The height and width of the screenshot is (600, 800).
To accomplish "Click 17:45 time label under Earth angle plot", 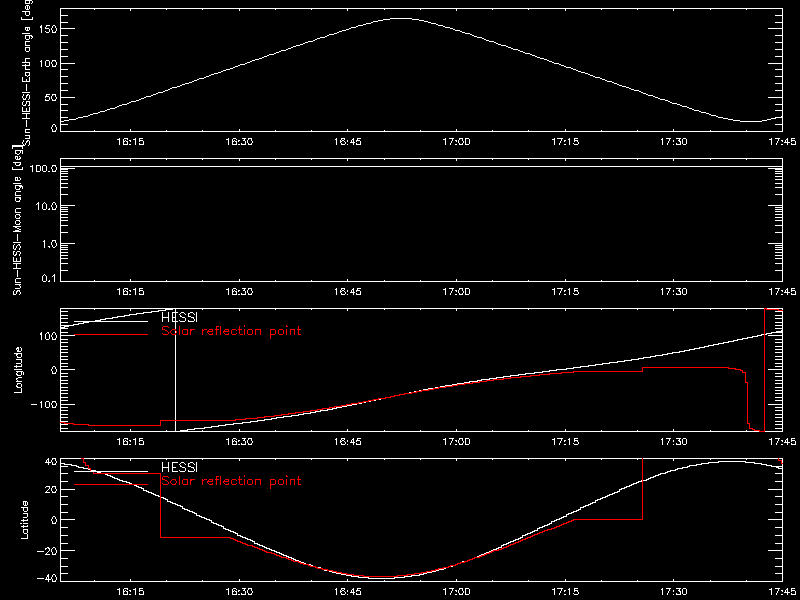I will tap(782, 142).
